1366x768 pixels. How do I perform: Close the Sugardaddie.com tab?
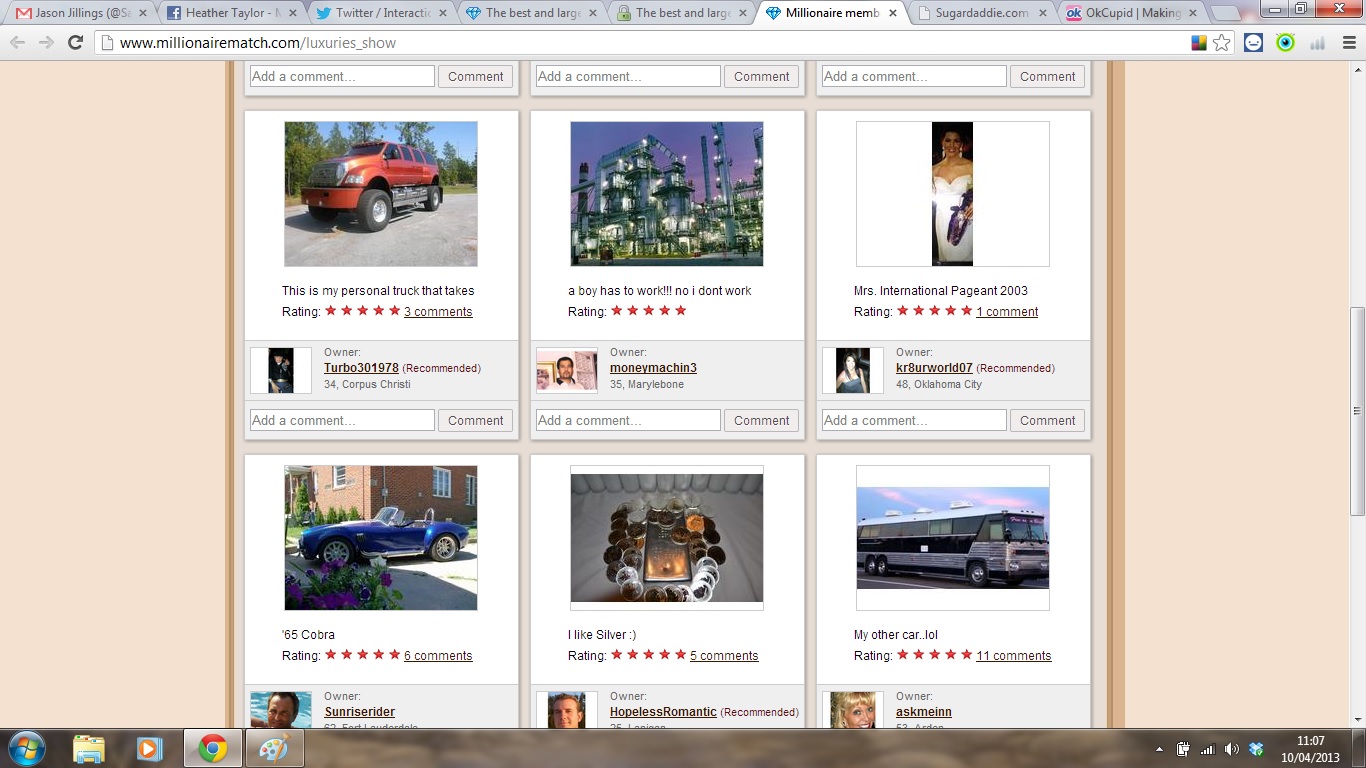coord(1044,13)
